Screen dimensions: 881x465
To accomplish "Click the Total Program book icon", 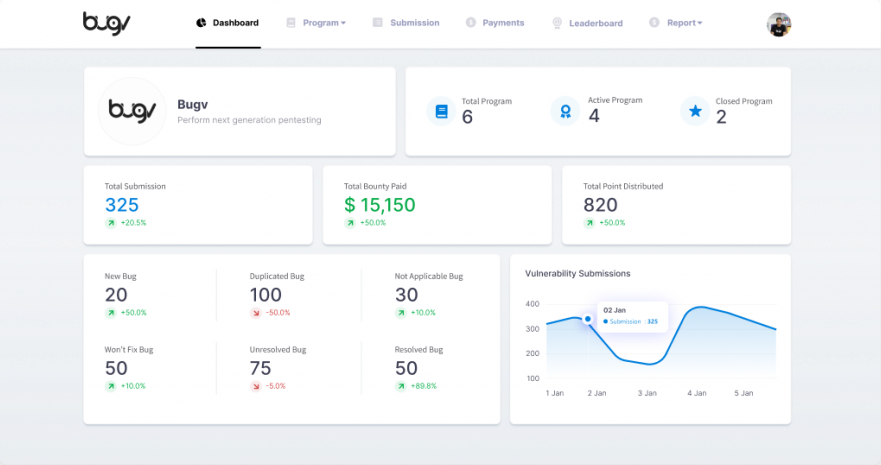I will tap(441, 111).
